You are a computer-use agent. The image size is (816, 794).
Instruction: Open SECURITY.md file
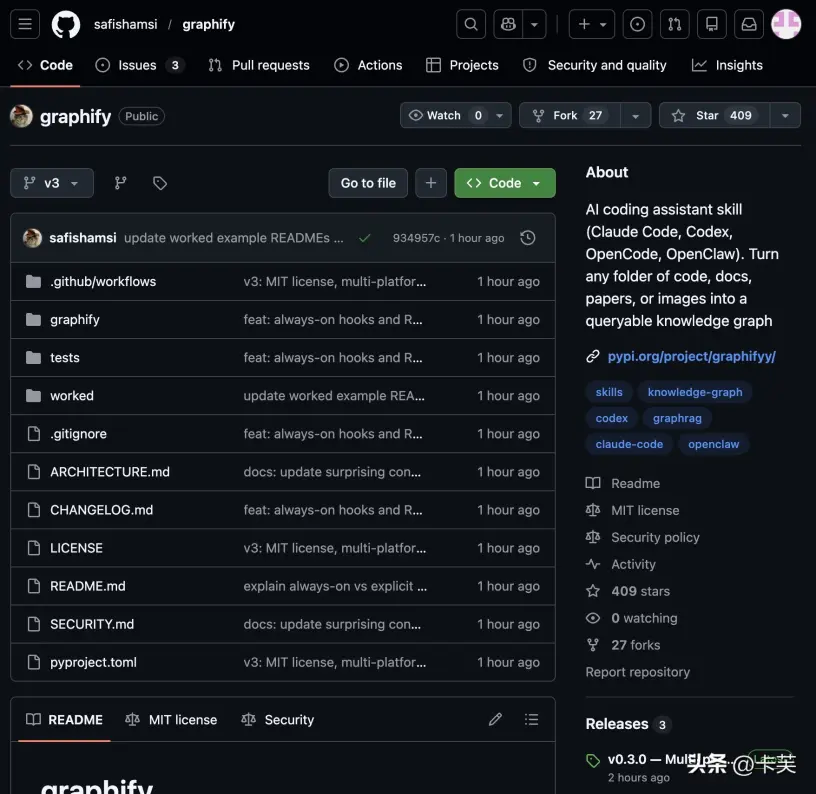(x=92, y=624)
